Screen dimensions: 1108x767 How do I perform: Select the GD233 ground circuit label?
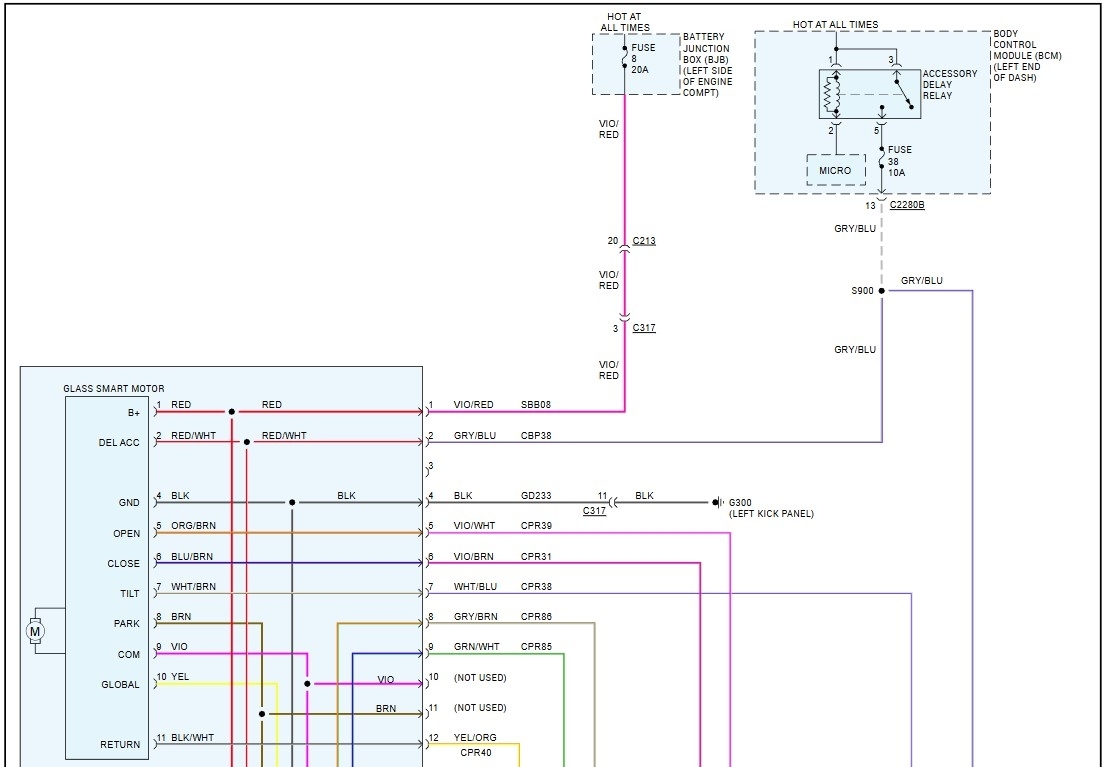point(536,496)
